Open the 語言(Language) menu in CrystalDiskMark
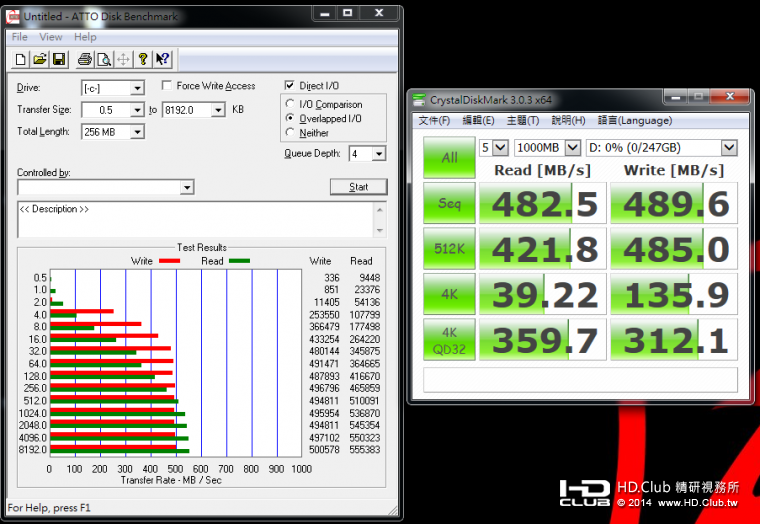 coord(635,121)
